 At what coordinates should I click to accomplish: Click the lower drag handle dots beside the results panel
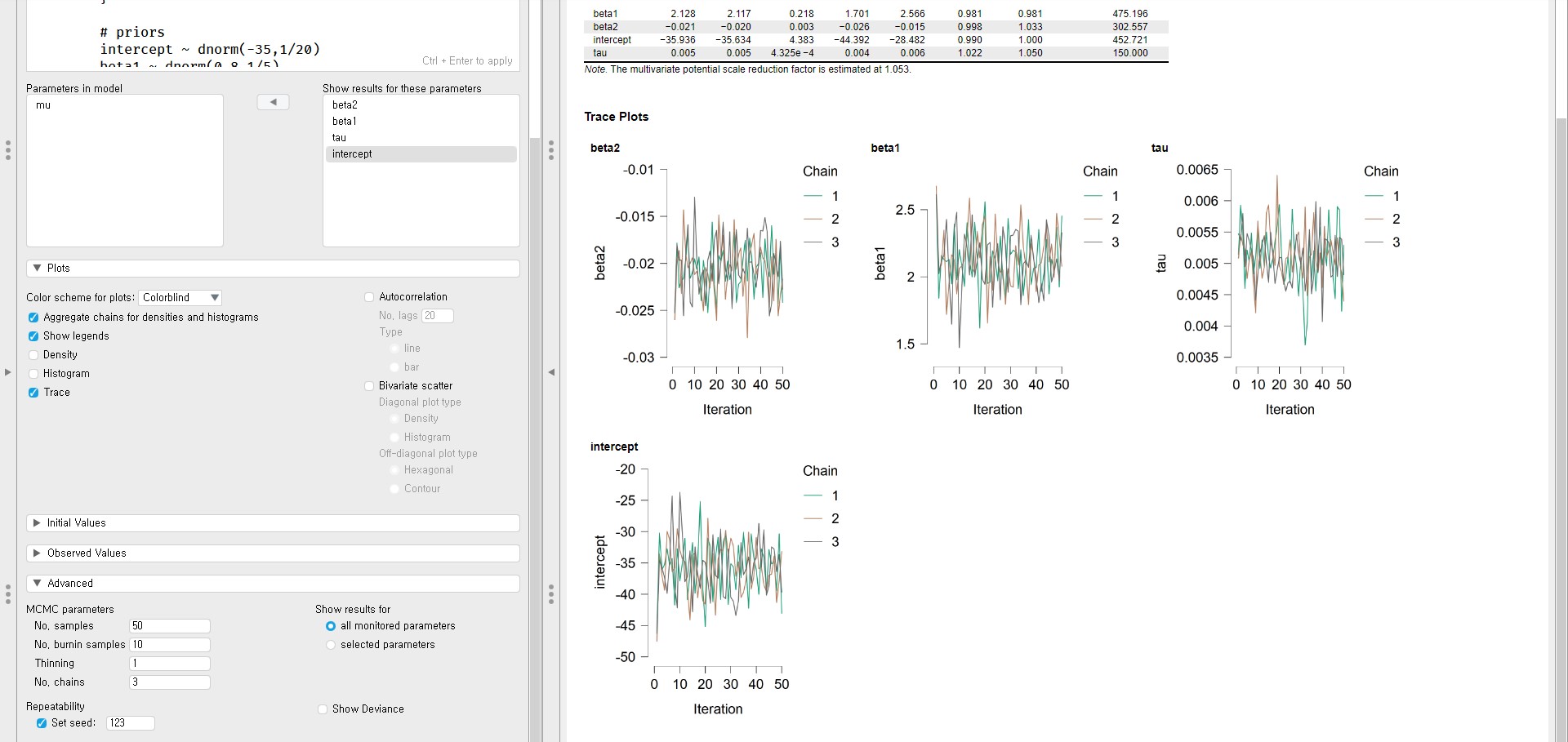pos(551,594)
